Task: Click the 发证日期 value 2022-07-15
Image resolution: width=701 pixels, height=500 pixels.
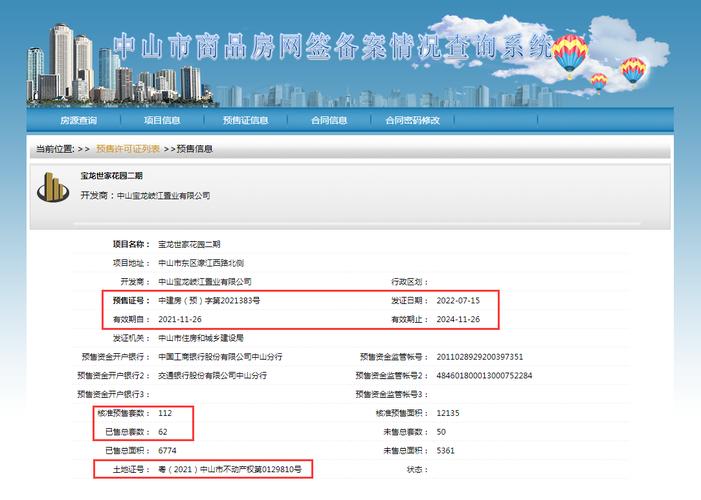Action: coord(458,301)
